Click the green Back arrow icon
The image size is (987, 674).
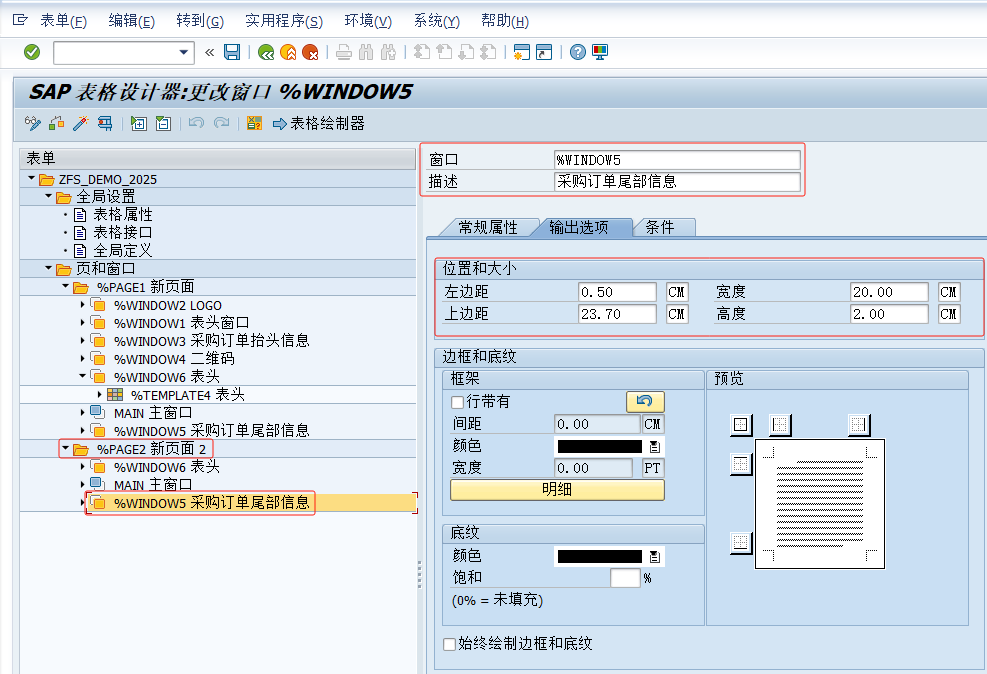[x=266, y=52]
